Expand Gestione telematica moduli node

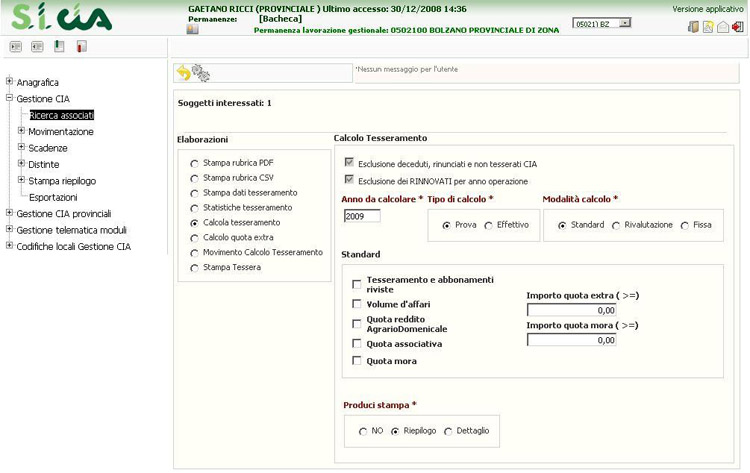(x=9, y=229)
